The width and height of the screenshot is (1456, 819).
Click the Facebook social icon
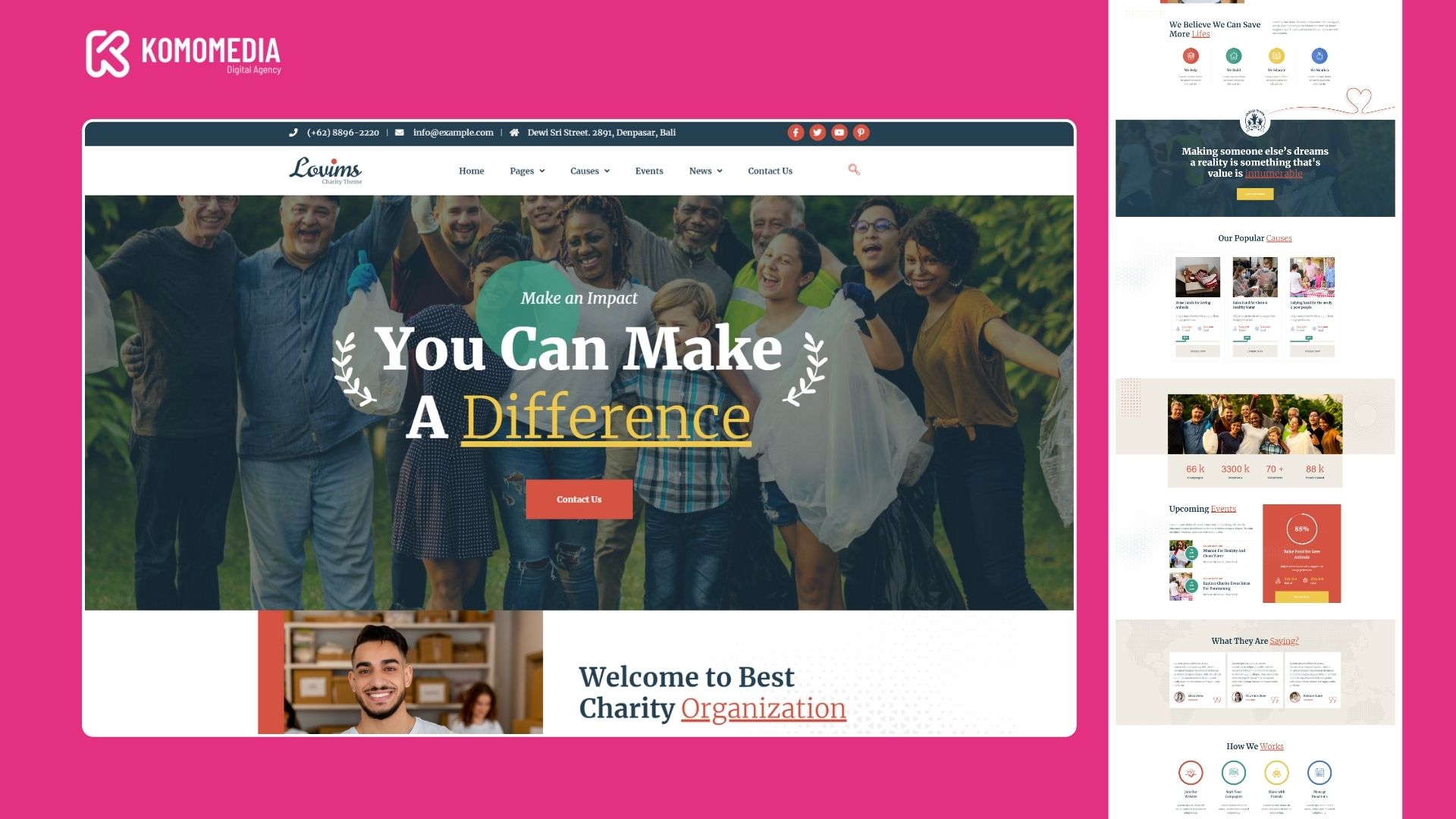[795, 133]
